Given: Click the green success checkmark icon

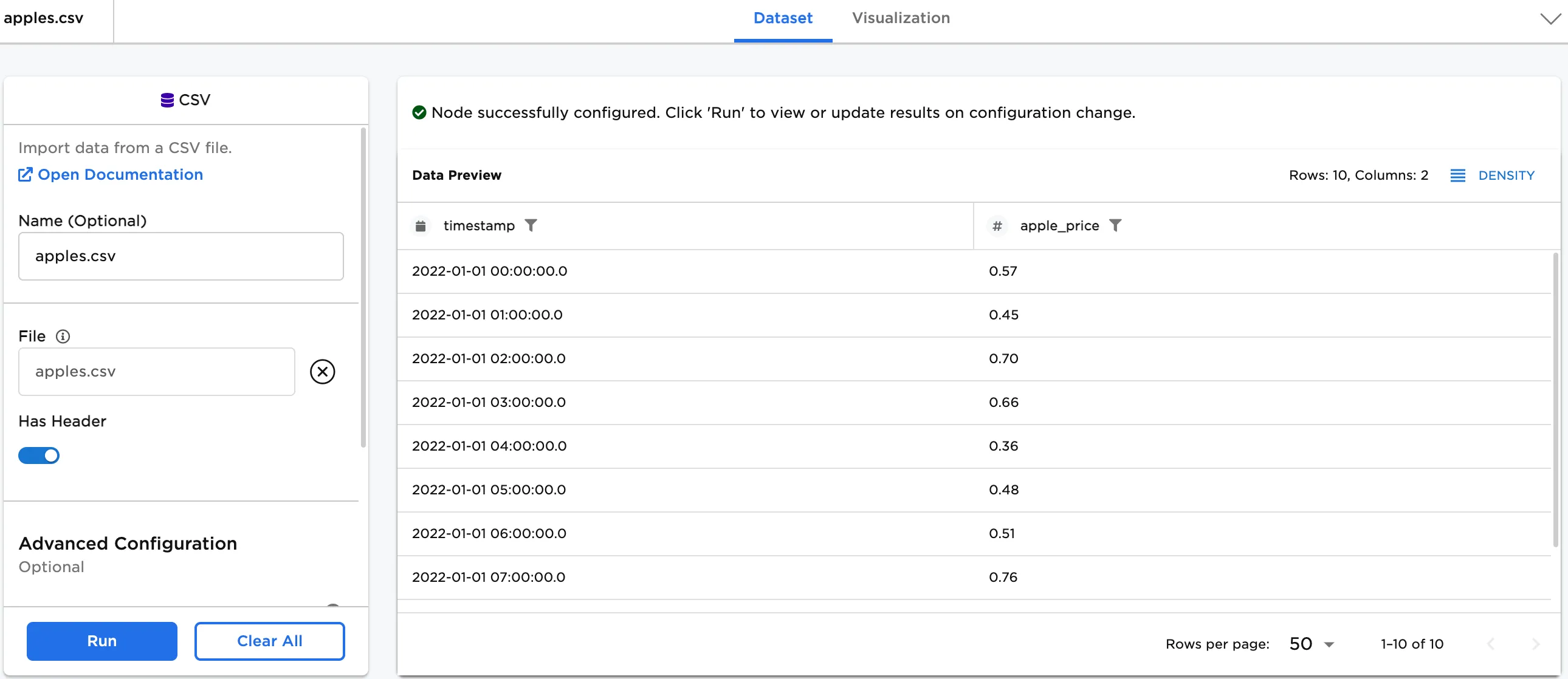Looking at the screenshot, I should coord(419,112).
